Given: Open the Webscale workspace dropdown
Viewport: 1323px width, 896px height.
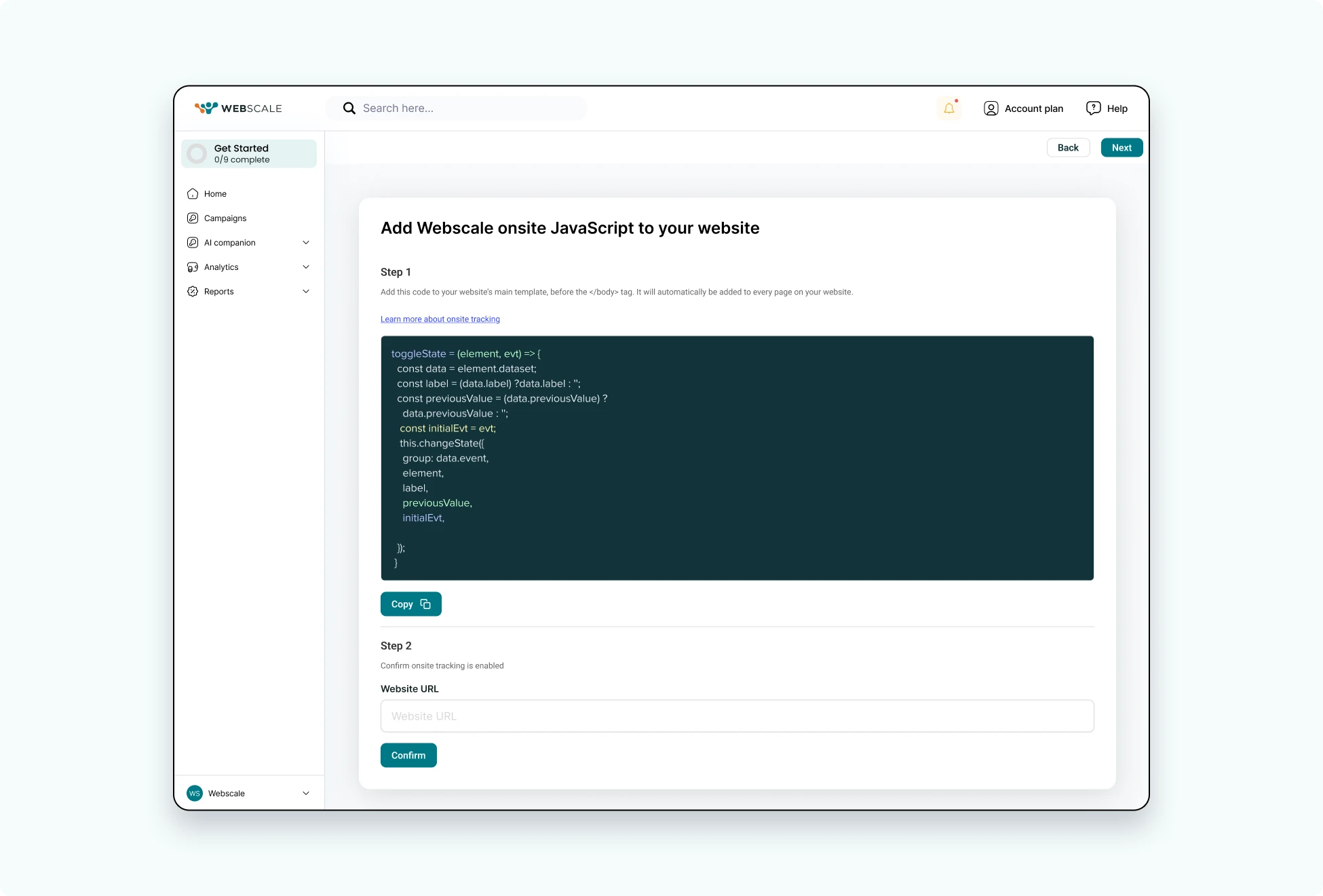Looking at the screenshot, I should tap(306, 794).
